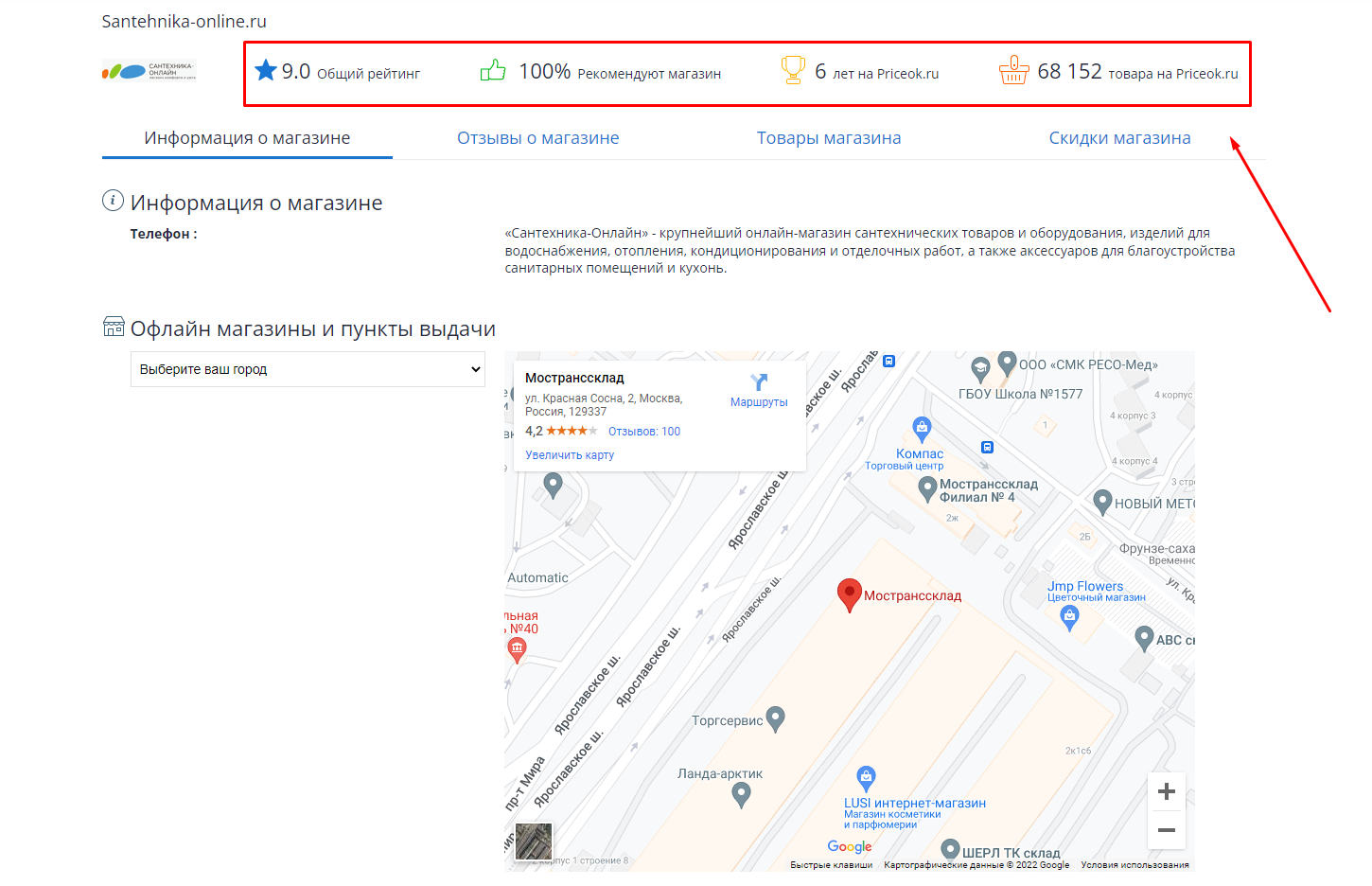Image resolution: width=1372 pixels, height=886 pixels.
Task: Click the Santehnika-online.ru store title
Action: click(x=185, y=22)
